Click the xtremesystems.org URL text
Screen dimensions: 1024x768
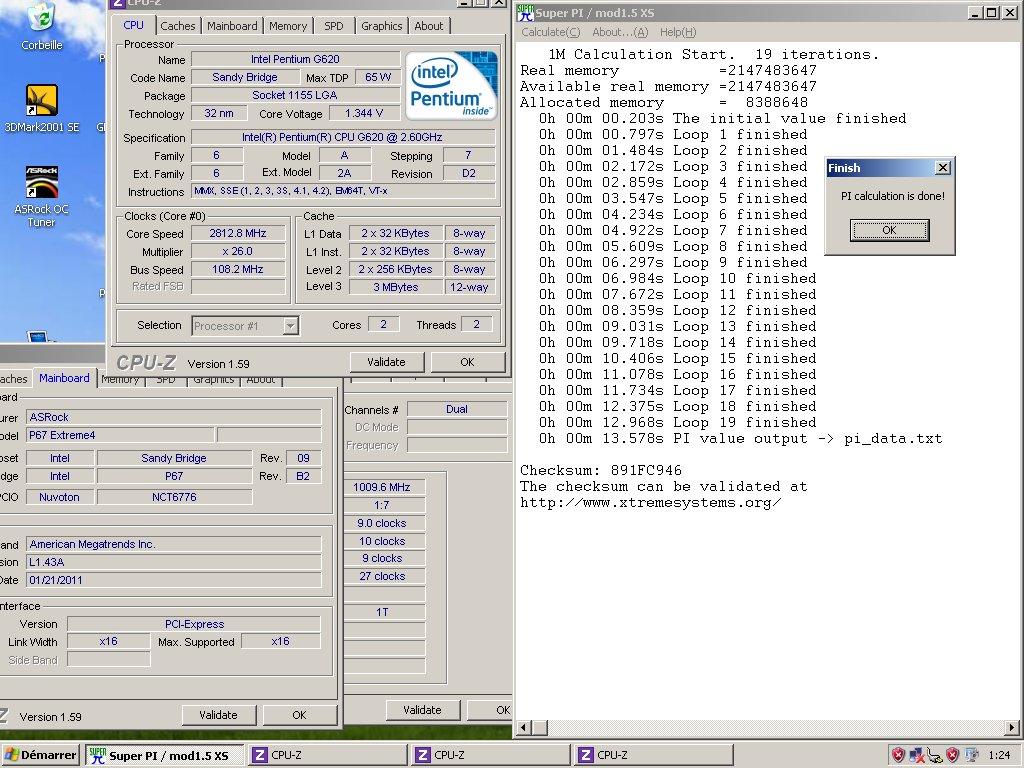click(650, 503)
